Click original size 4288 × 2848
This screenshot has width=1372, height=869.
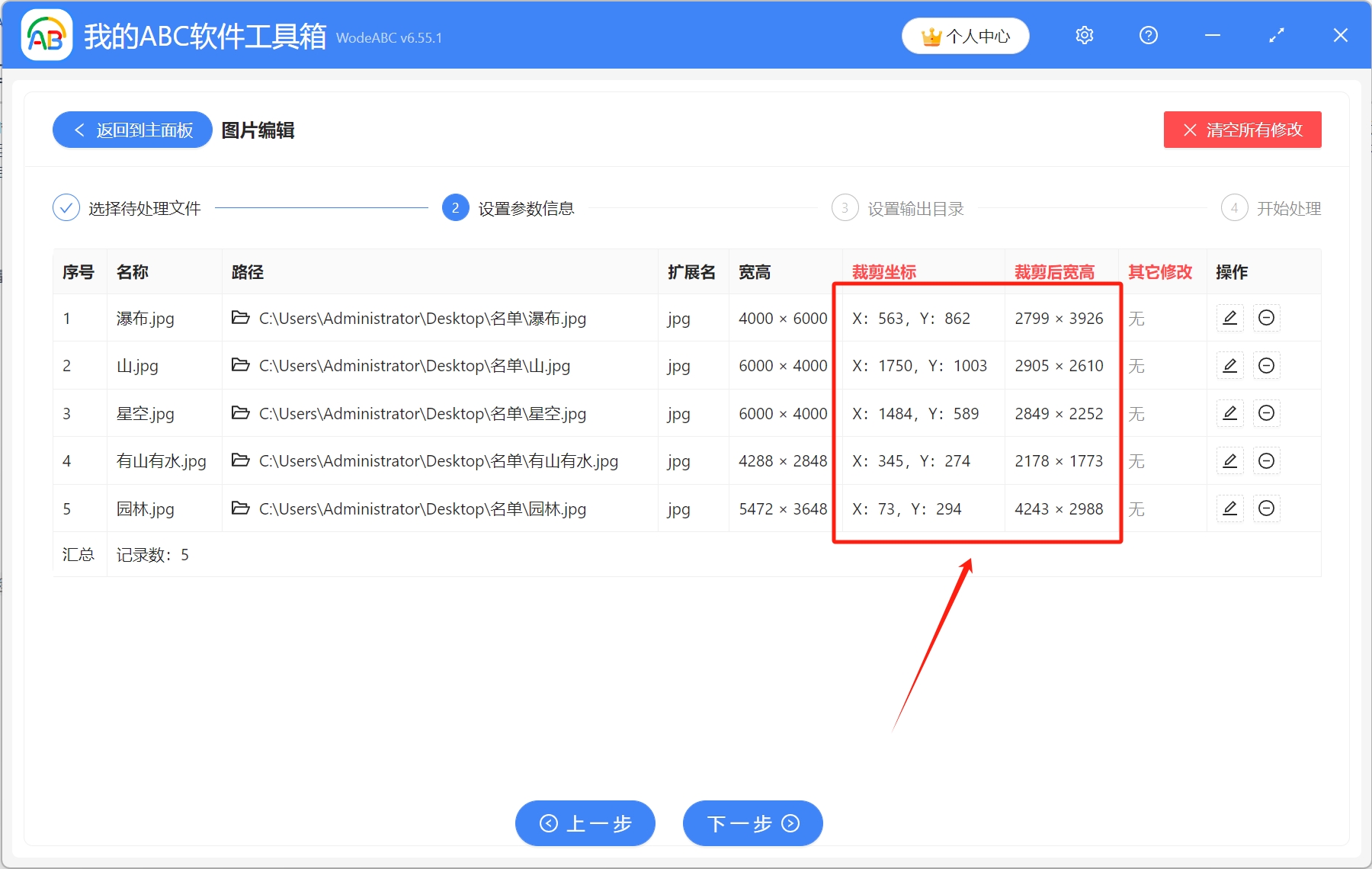783,461
